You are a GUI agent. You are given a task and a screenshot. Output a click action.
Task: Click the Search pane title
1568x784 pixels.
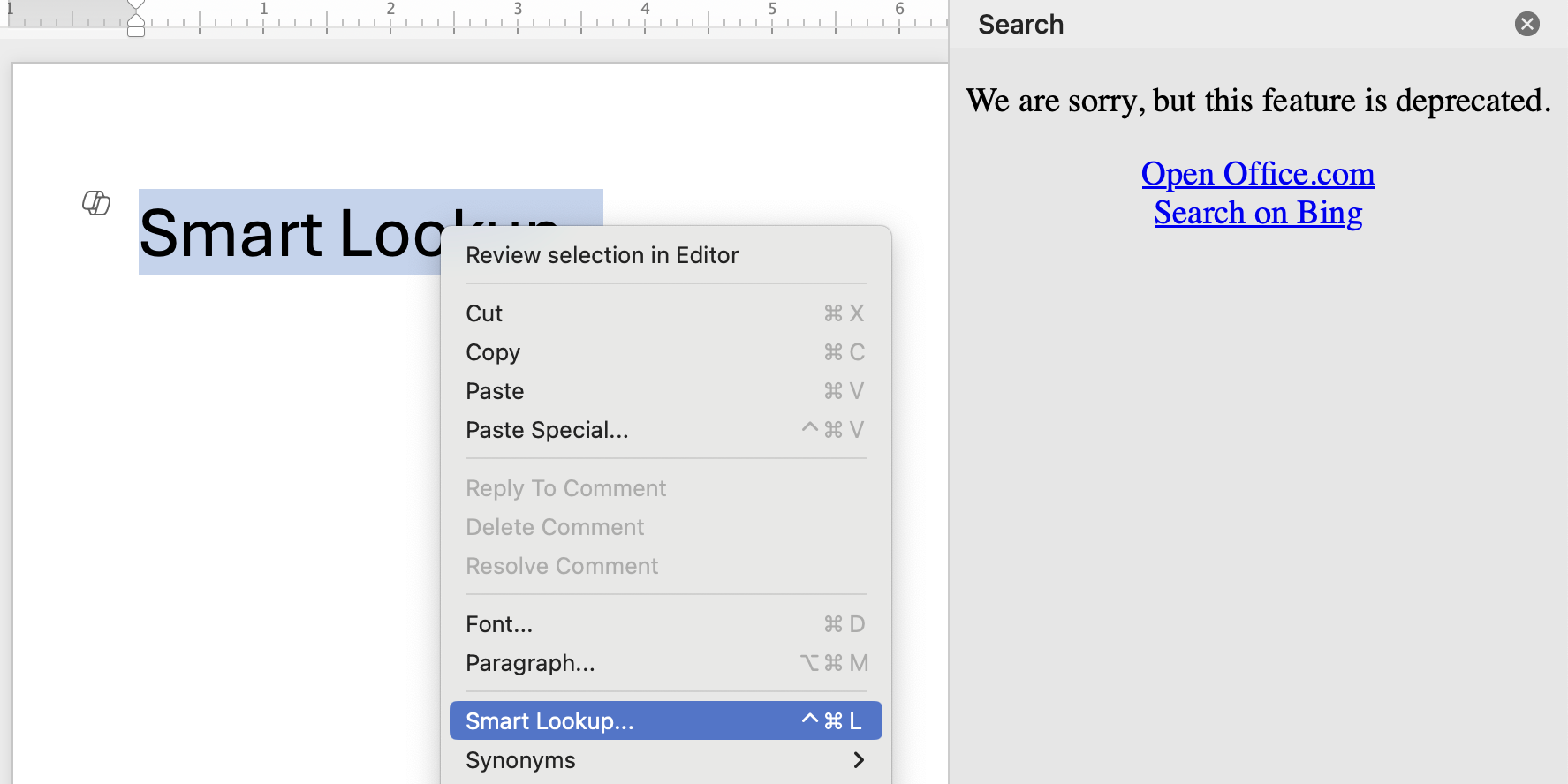pyautogui.click(x=1020, y=25)
